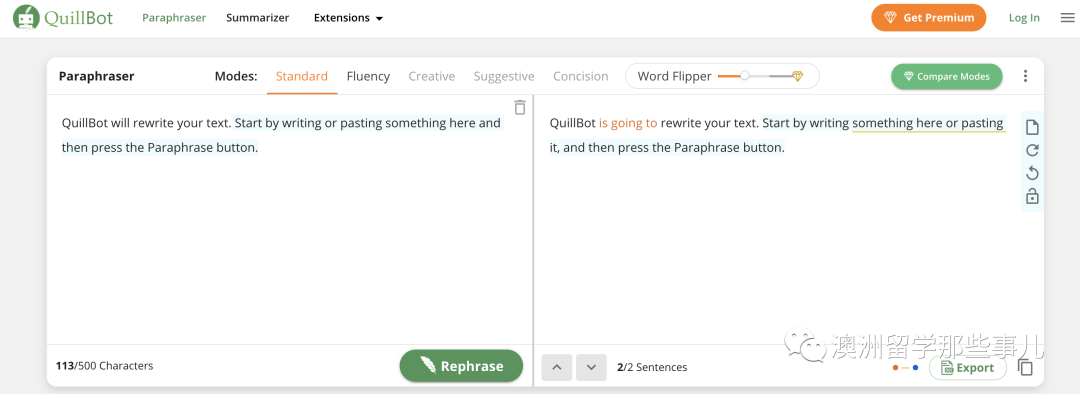Click the lock icon beside output
This screenshot has width=1080, height=394.
[x=1032, y=196]
